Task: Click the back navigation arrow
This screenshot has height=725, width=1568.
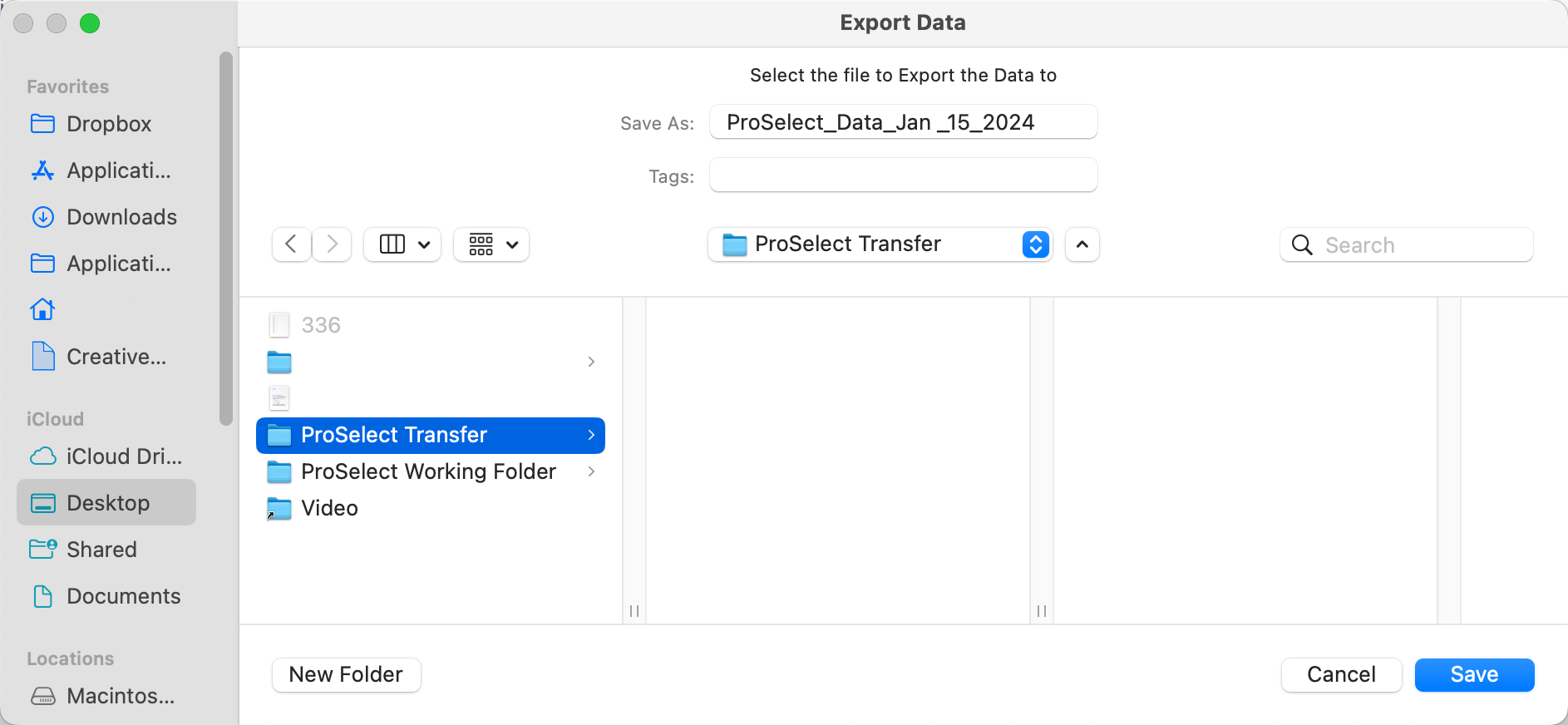Action: click(291, 244)
